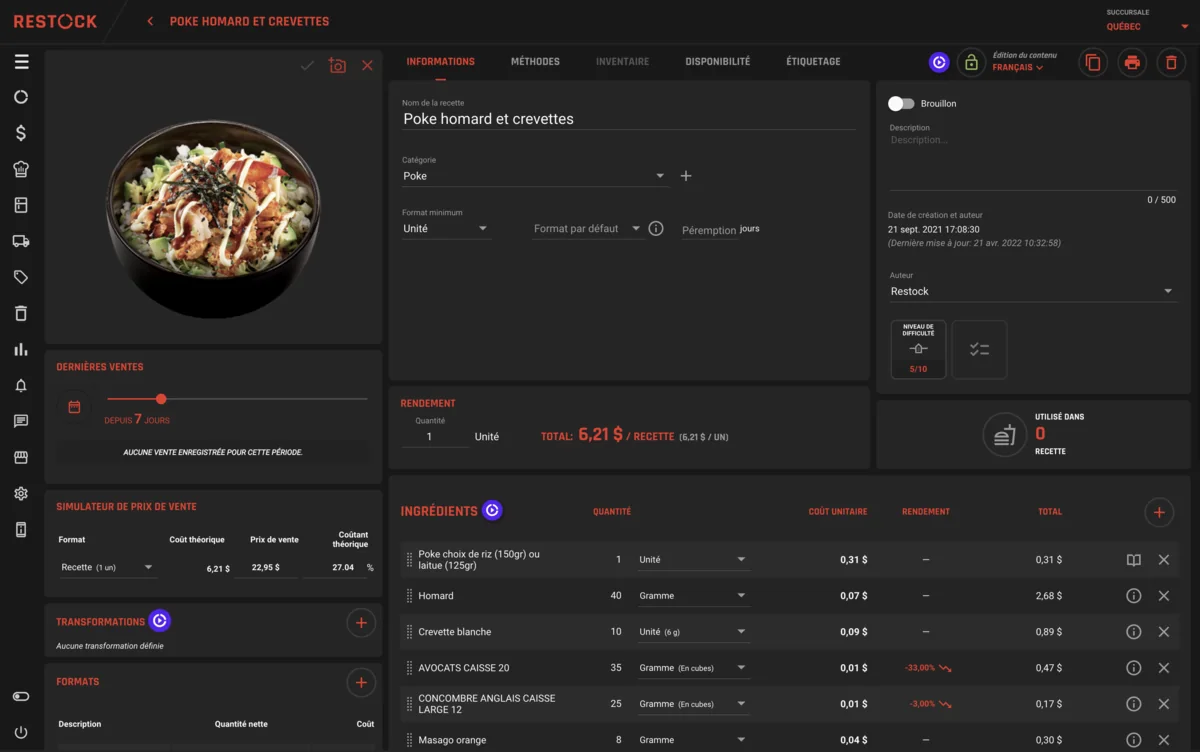Viewport: 1200px width, 752px height.
Task: Click the lock icon in the top toolbar
Action: [970, 62]
